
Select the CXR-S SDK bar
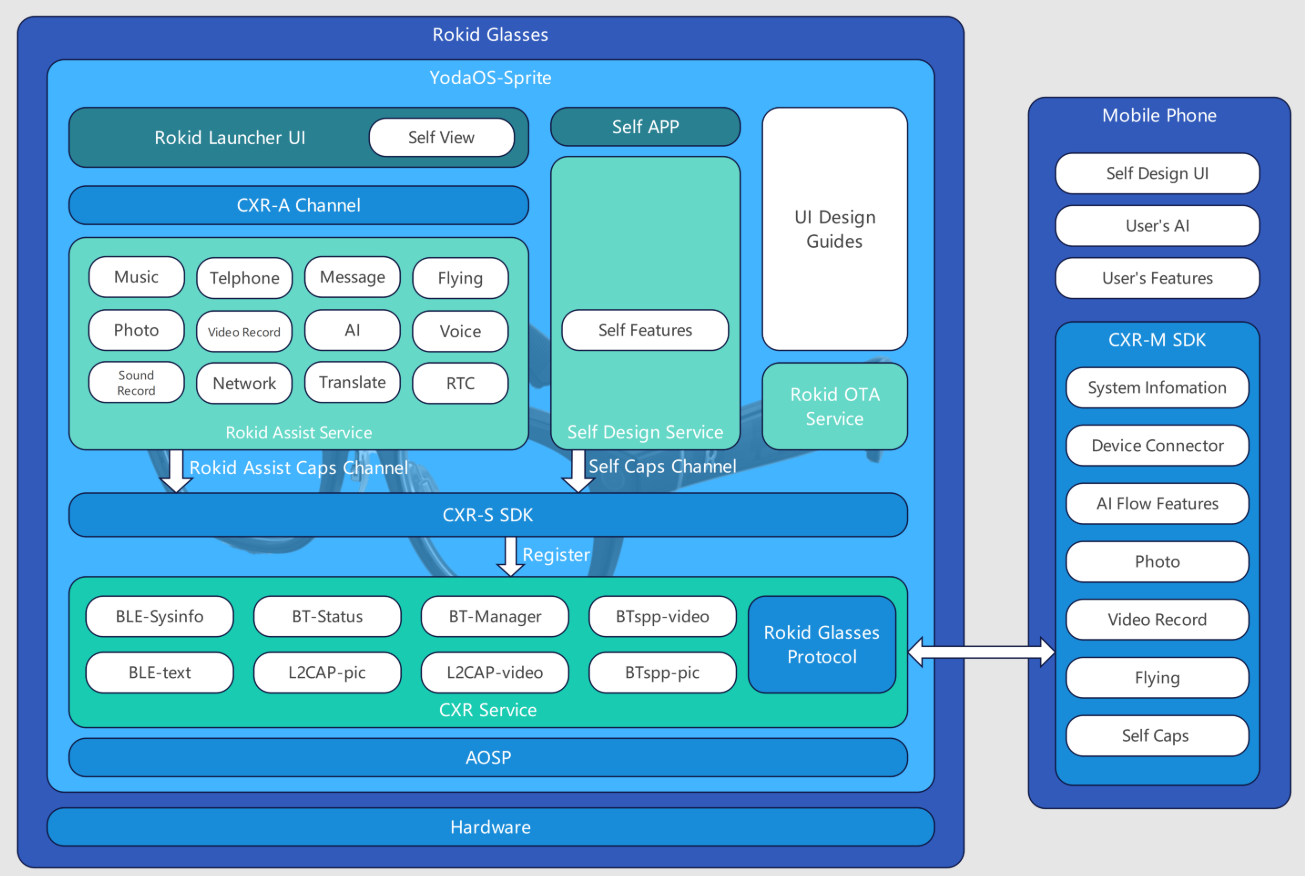[488, 515]
